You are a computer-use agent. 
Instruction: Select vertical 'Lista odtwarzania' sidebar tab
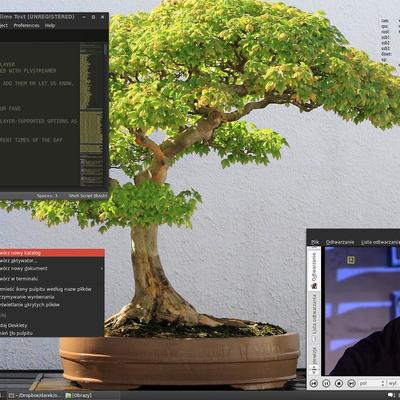coord(314,318)
